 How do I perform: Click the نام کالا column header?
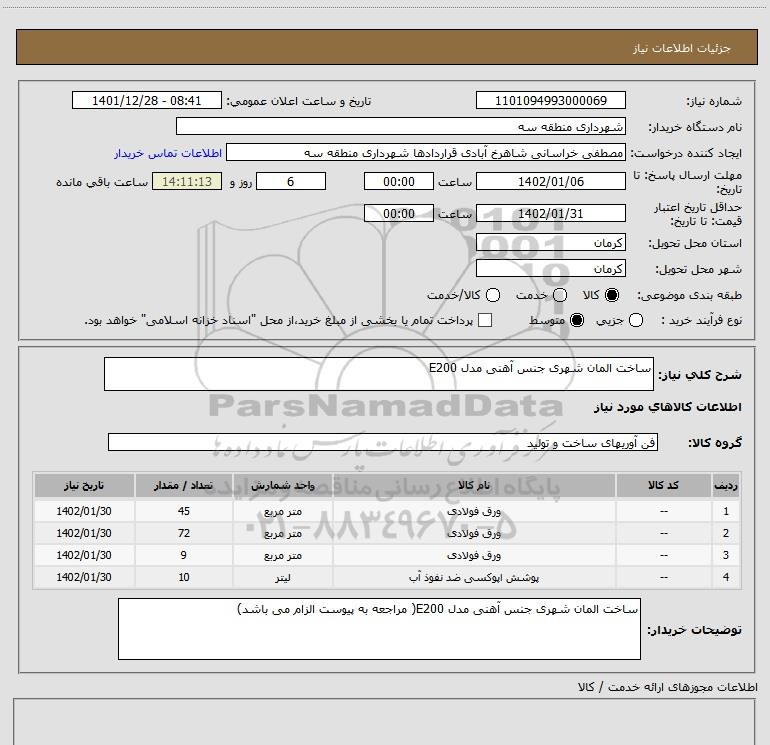tap(474, 485)
